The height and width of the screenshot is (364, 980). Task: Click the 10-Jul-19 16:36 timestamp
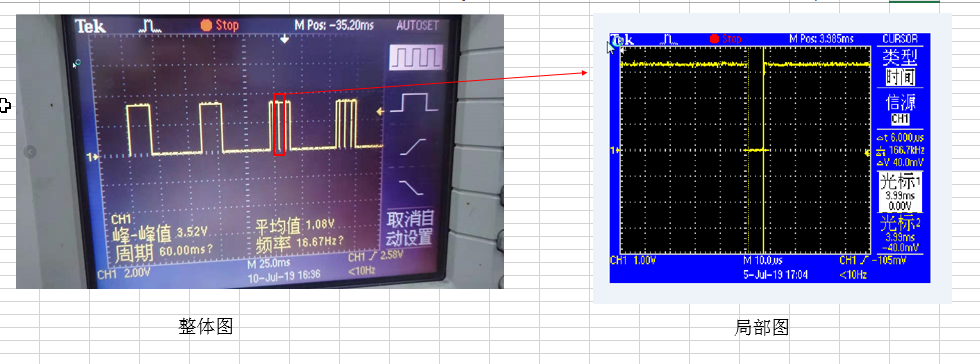coord(284,275)
